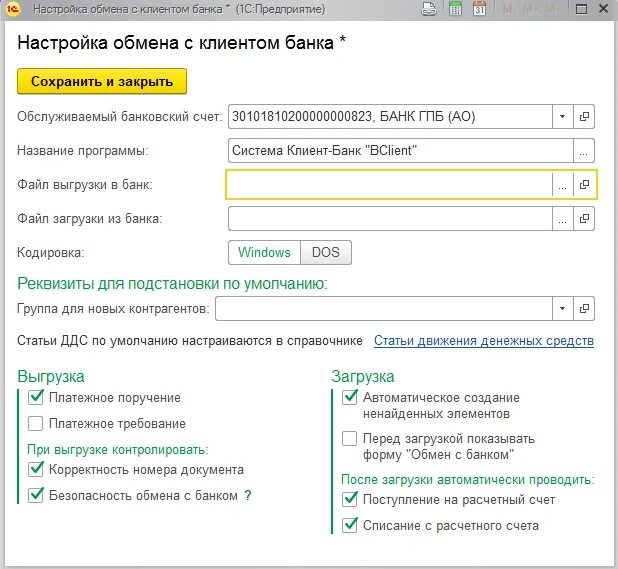Viewport: 618px width, 569px height.
Task: Expand the bank account dropdown arrow
Action: [562, 116]
